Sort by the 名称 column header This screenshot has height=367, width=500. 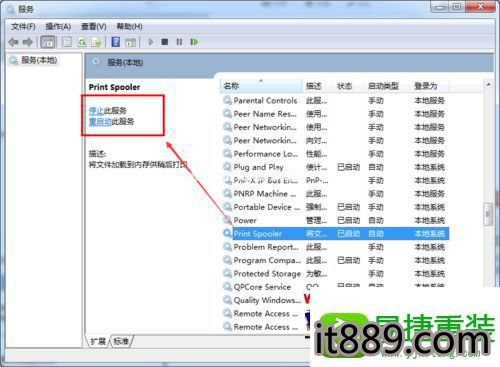pyautogui.click(x=261, y=86)
